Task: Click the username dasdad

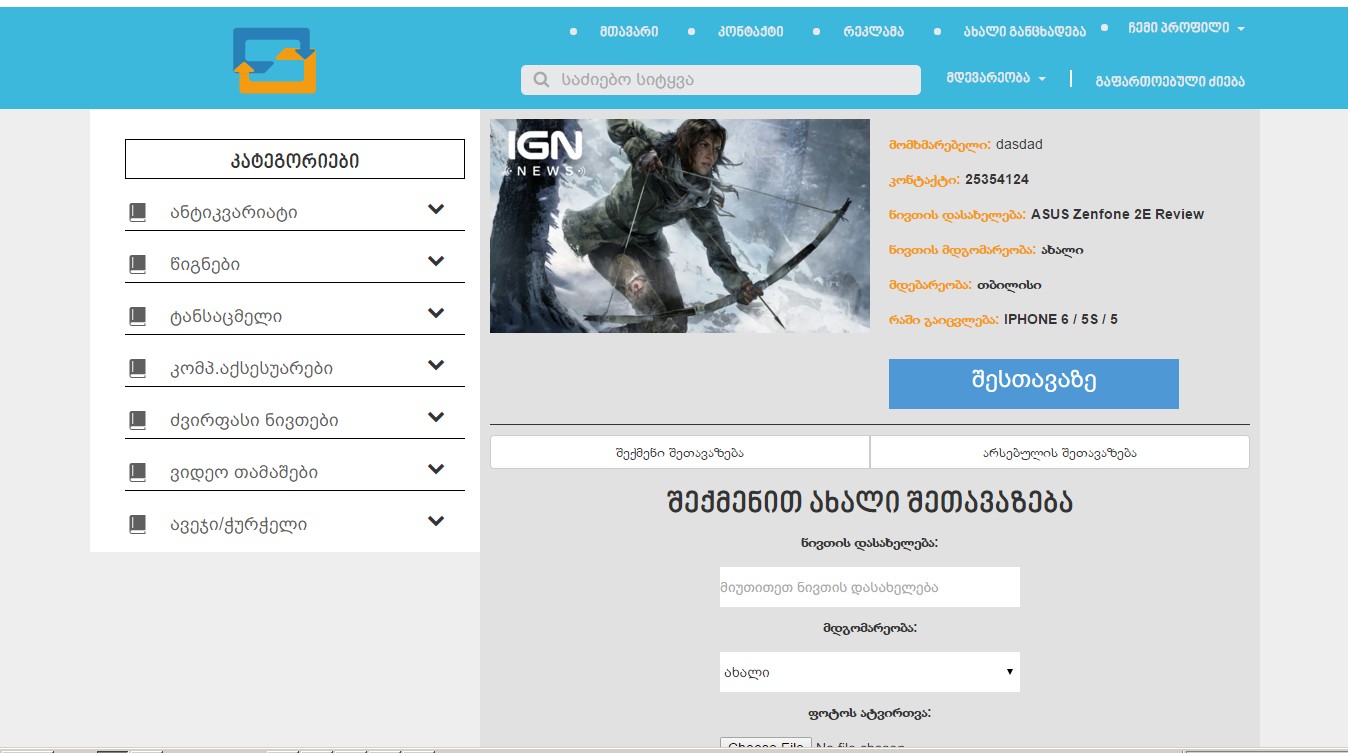Action: [x=1019, y=144]
